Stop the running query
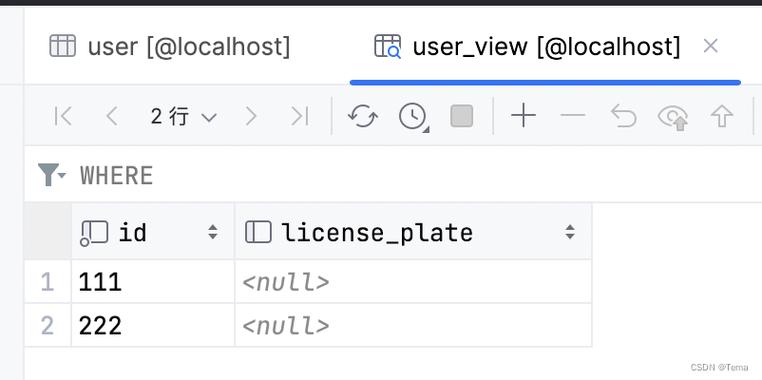The height and width of the screenshot is (380, 762). point(462,117)
